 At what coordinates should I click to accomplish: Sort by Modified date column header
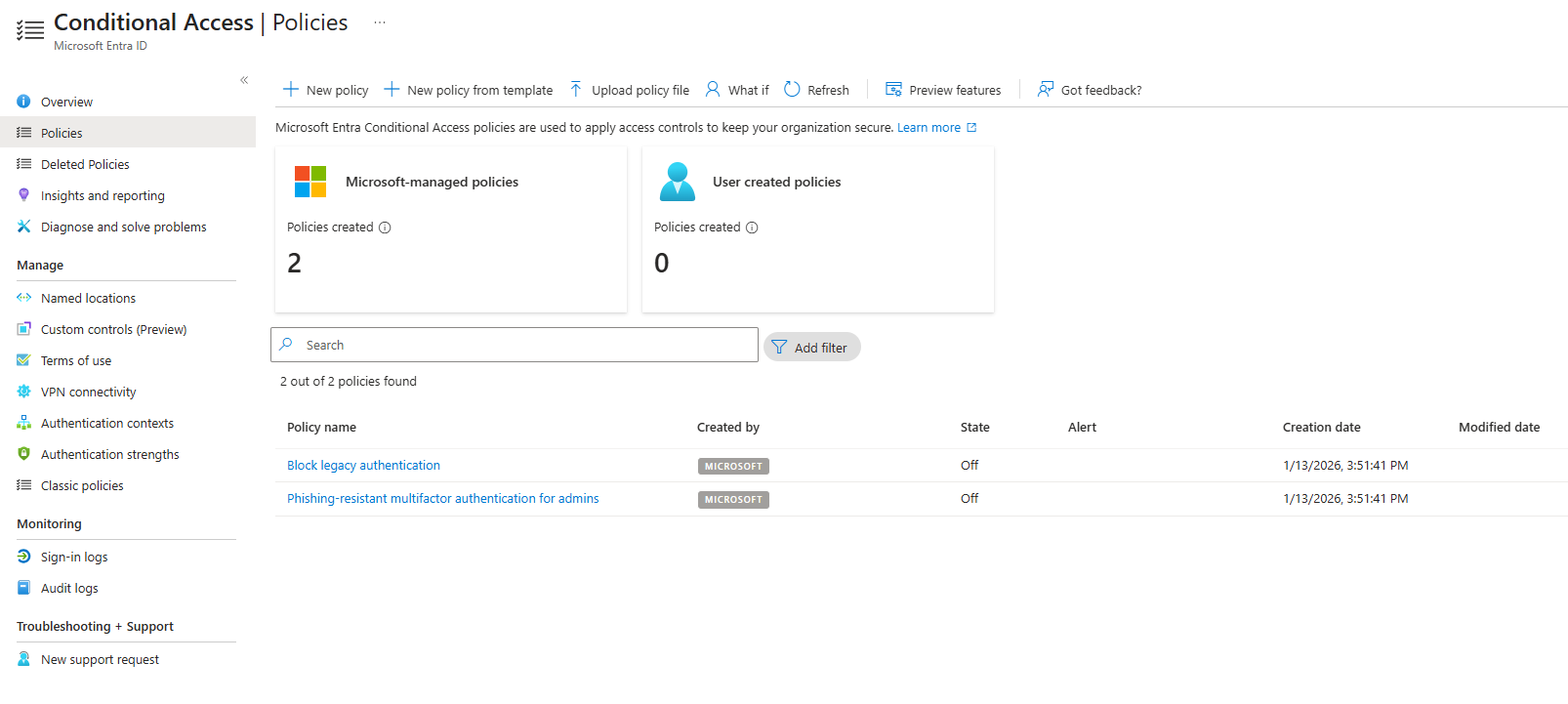tap(1499, 427)
